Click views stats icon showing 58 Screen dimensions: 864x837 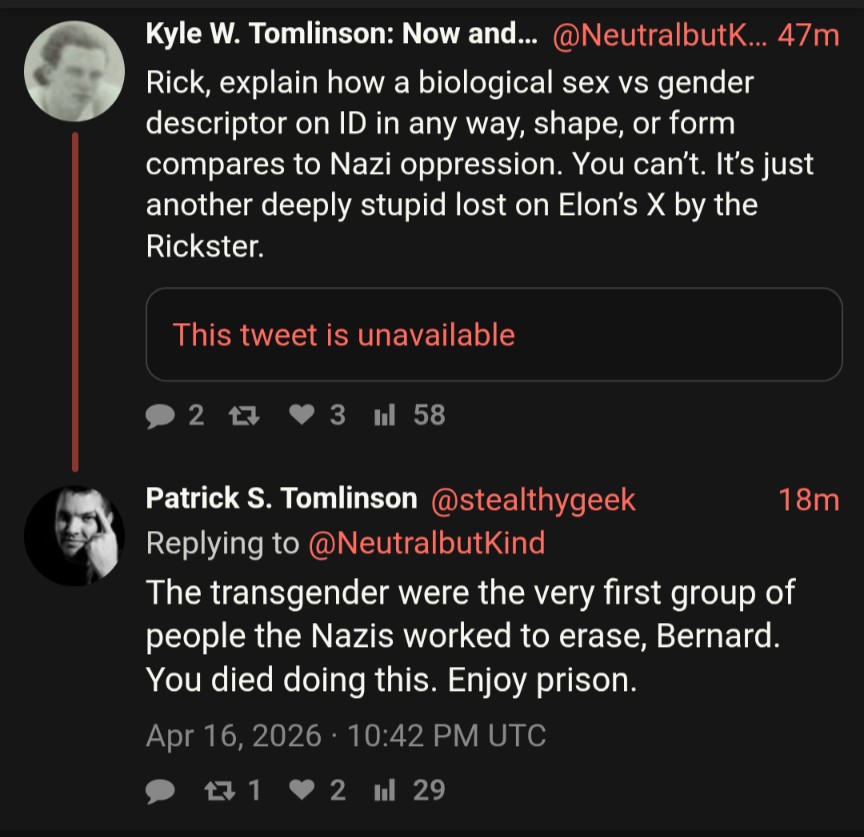(x=385, y=415)
